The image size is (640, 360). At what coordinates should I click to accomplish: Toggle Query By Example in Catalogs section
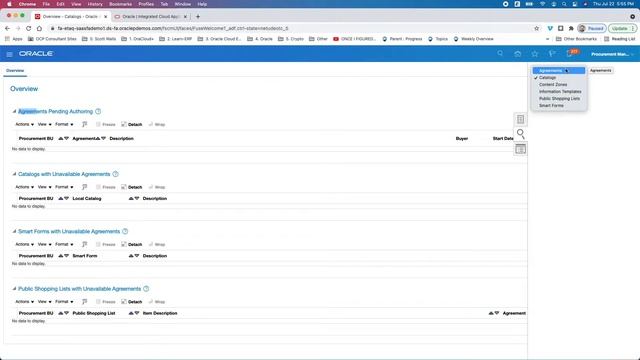click(x=84, y=187)
